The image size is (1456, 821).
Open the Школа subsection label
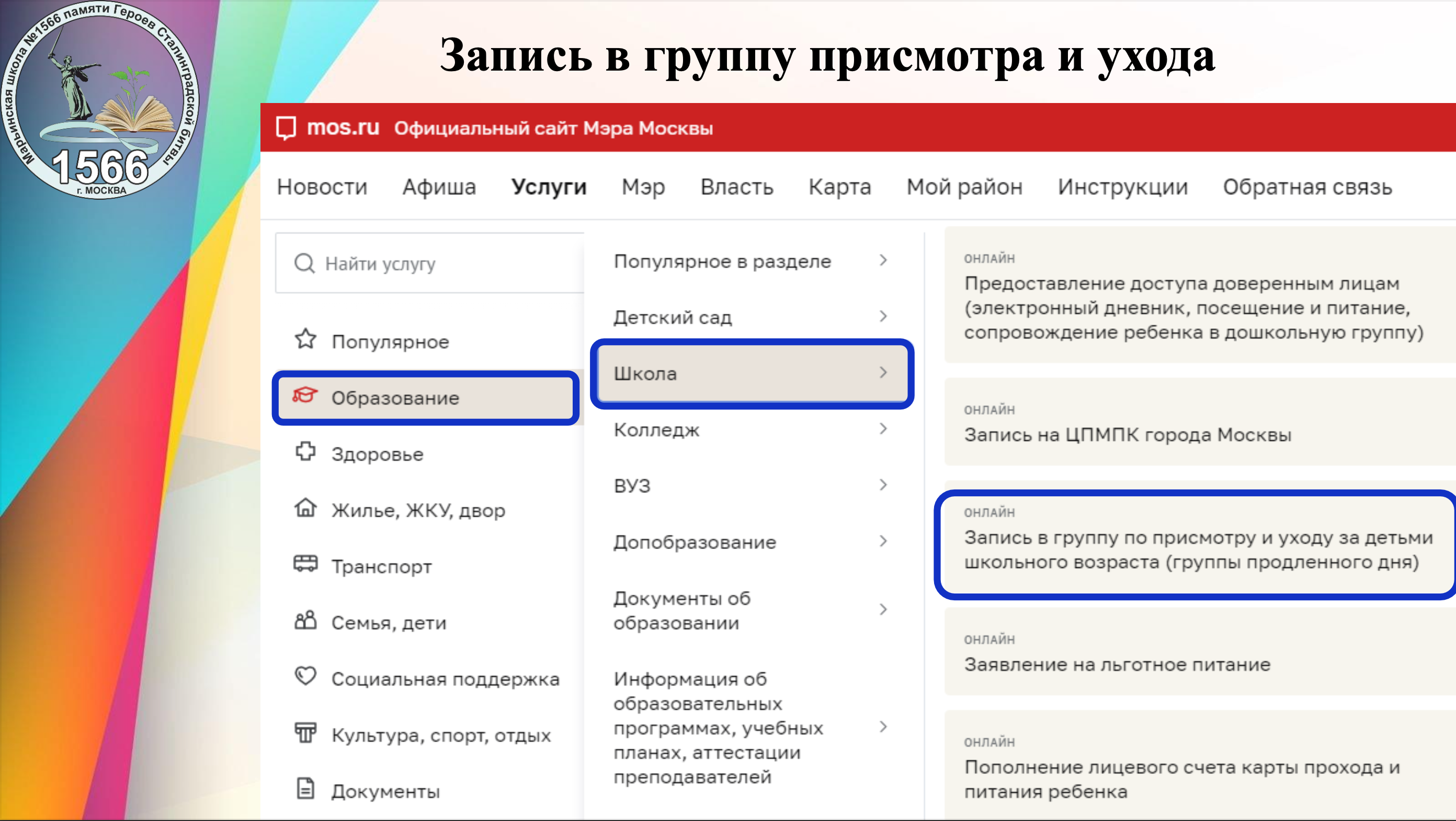tap(645, 373)
